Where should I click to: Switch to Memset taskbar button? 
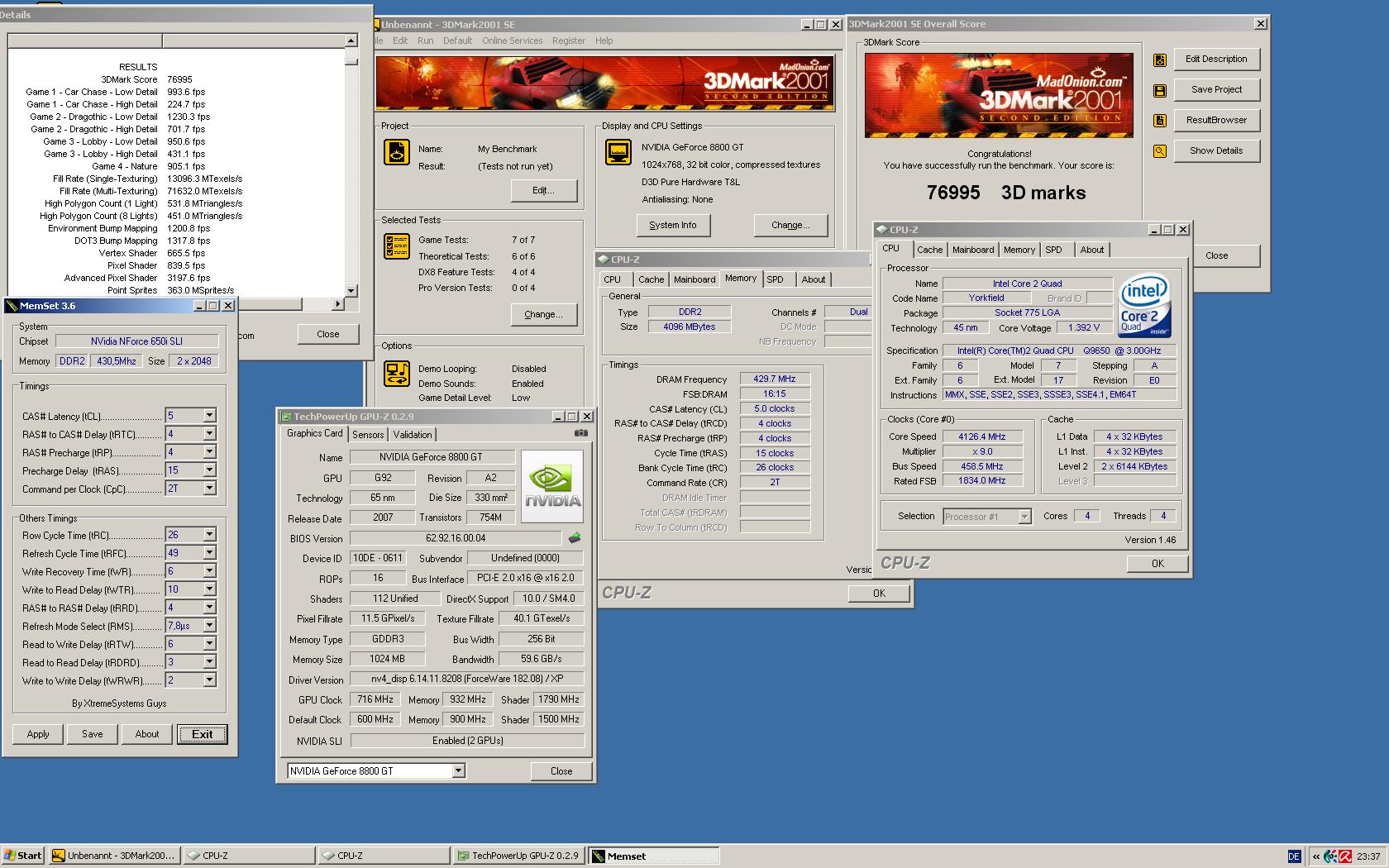click(654, 856)
